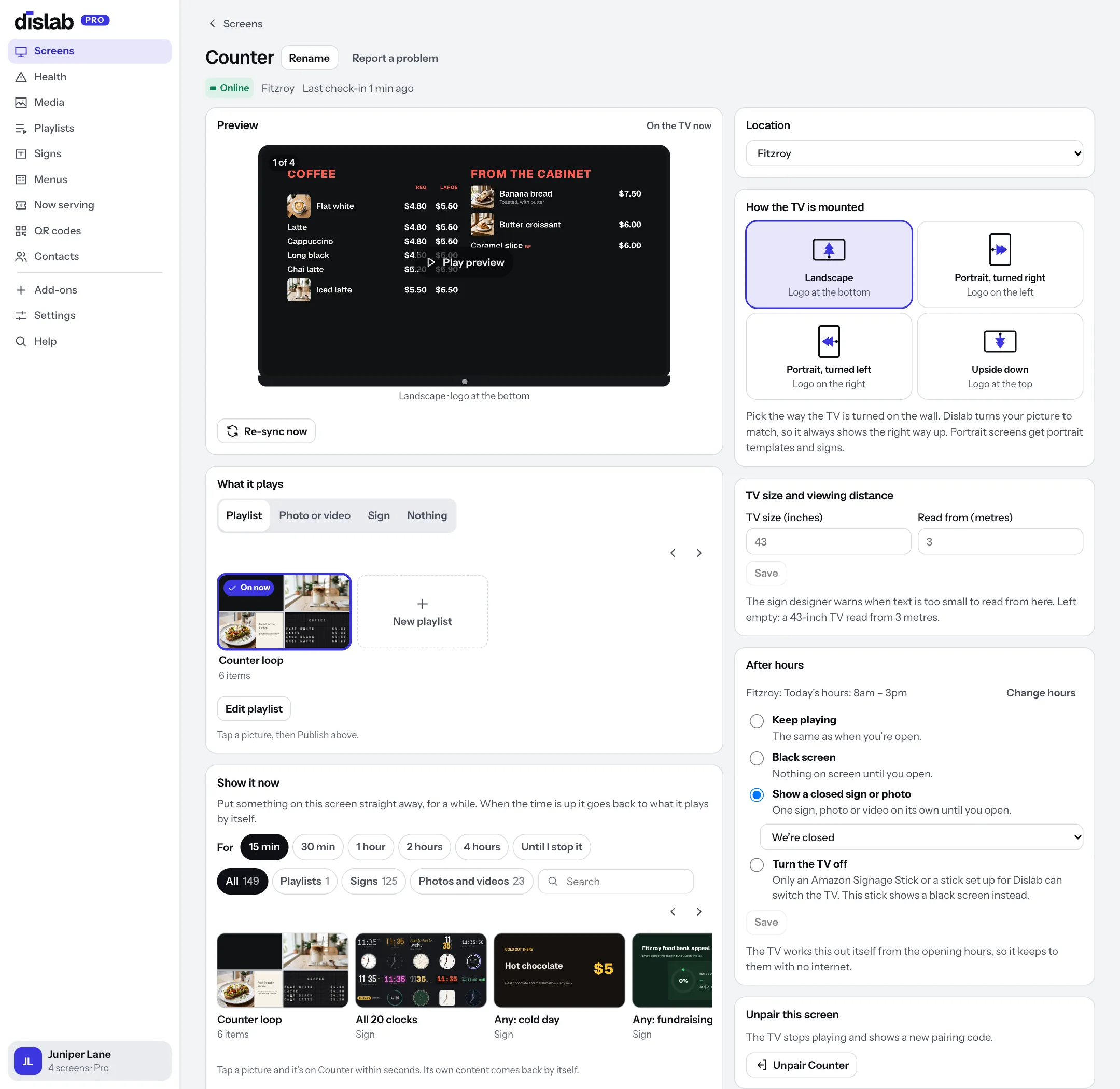Choose Portrait, turned right mounting
Screen dimensions: 1120x1089
click(x=999, y=264)
